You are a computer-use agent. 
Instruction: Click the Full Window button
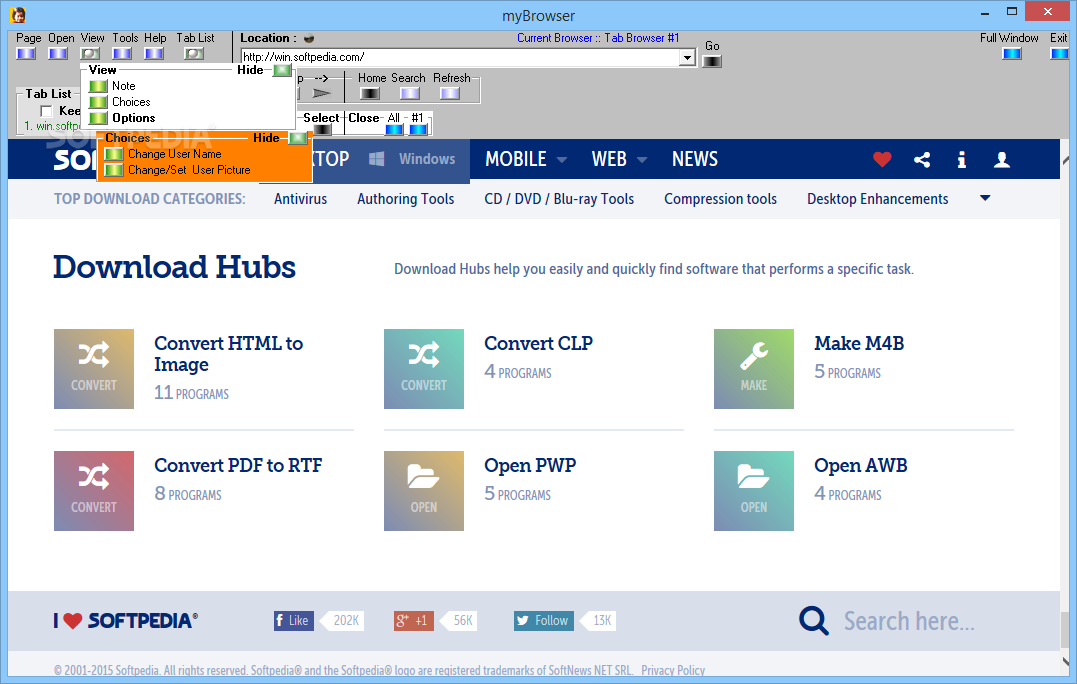pyautogui.click(x=1012, y=54)
